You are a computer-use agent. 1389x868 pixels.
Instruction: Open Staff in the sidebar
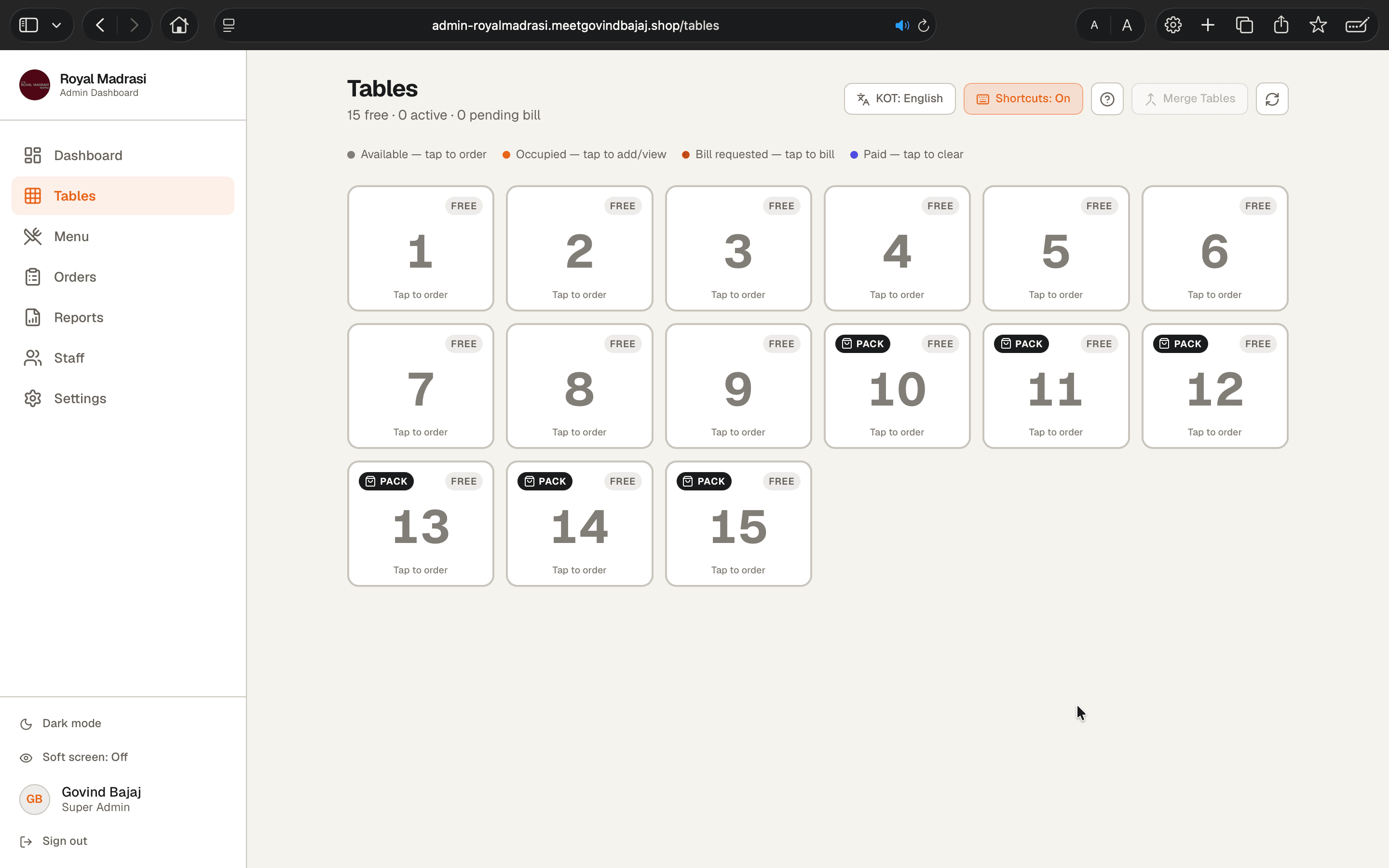pyautogui.click(x=123, y=358)
